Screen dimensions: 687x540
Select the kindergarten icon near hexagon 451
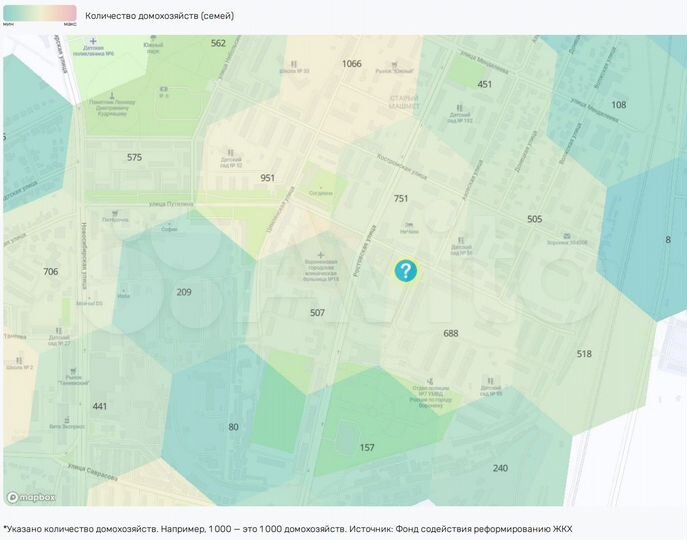(x=459, y=108)
